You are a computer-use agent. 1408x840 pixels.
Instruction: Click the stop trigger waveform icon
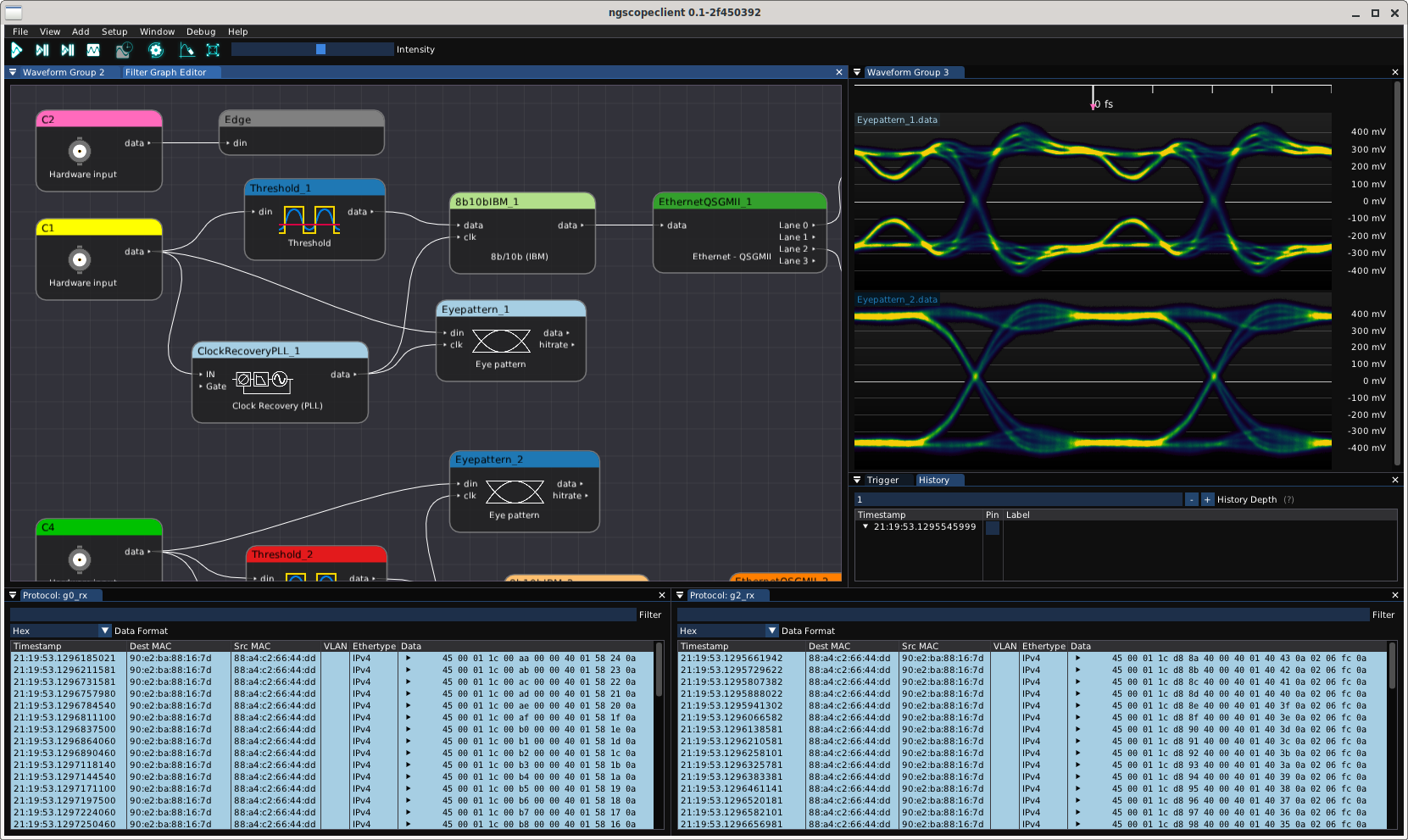pyautogui.click(x=93, y=50)
